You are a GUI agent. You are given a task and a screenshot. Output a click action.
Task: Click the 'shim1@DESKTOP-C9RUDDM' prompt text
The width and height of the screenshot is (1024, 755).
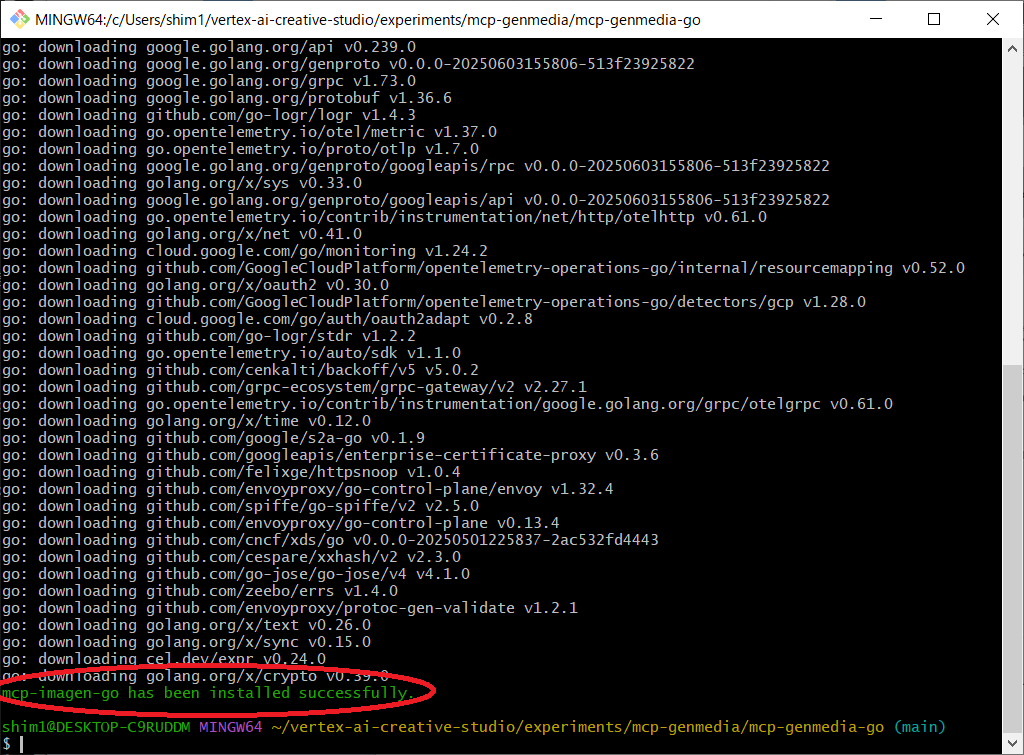click(96, 727)
